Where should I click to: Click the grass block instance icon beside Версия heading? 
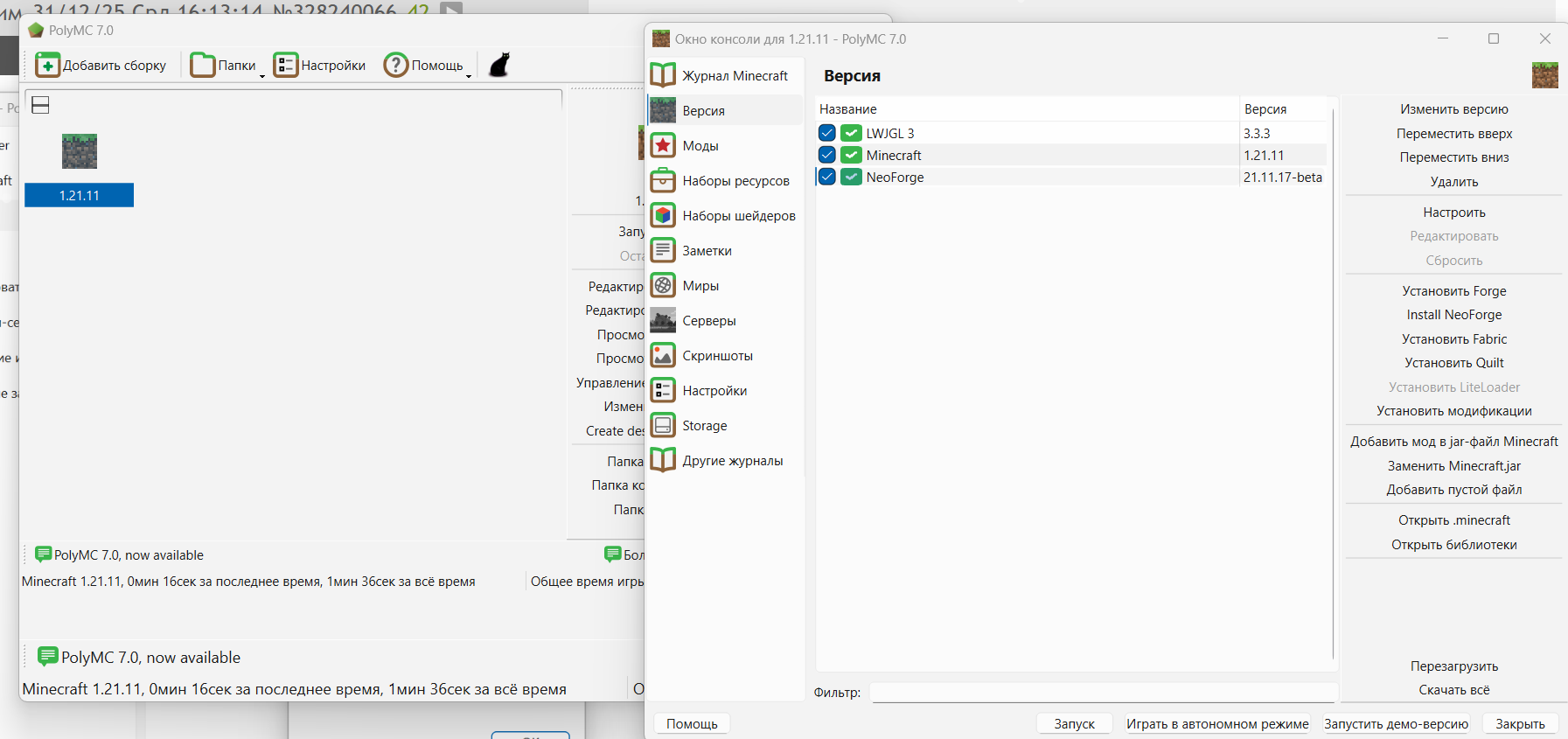pyautogui.click(x=1545, y=75)
